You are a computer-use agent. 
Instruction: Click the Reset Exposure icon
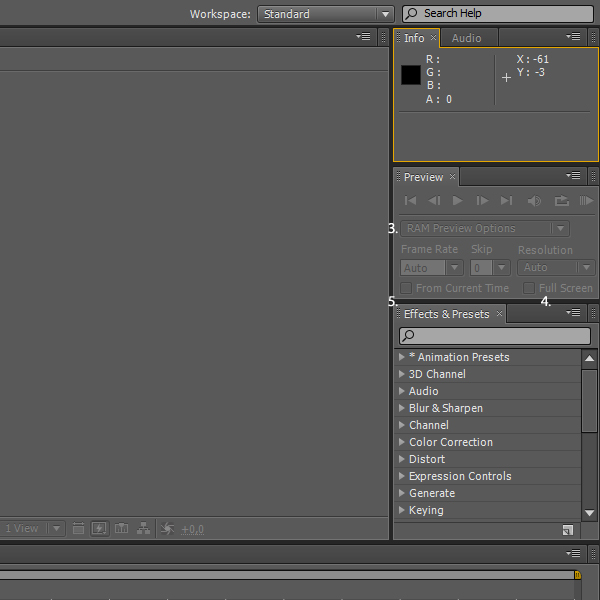167,528
